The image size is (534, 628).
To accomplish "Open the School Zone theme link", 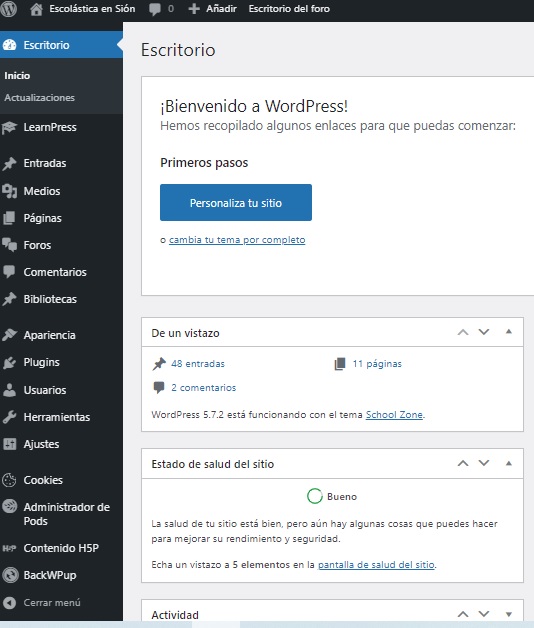I will [x=394, y=415].
